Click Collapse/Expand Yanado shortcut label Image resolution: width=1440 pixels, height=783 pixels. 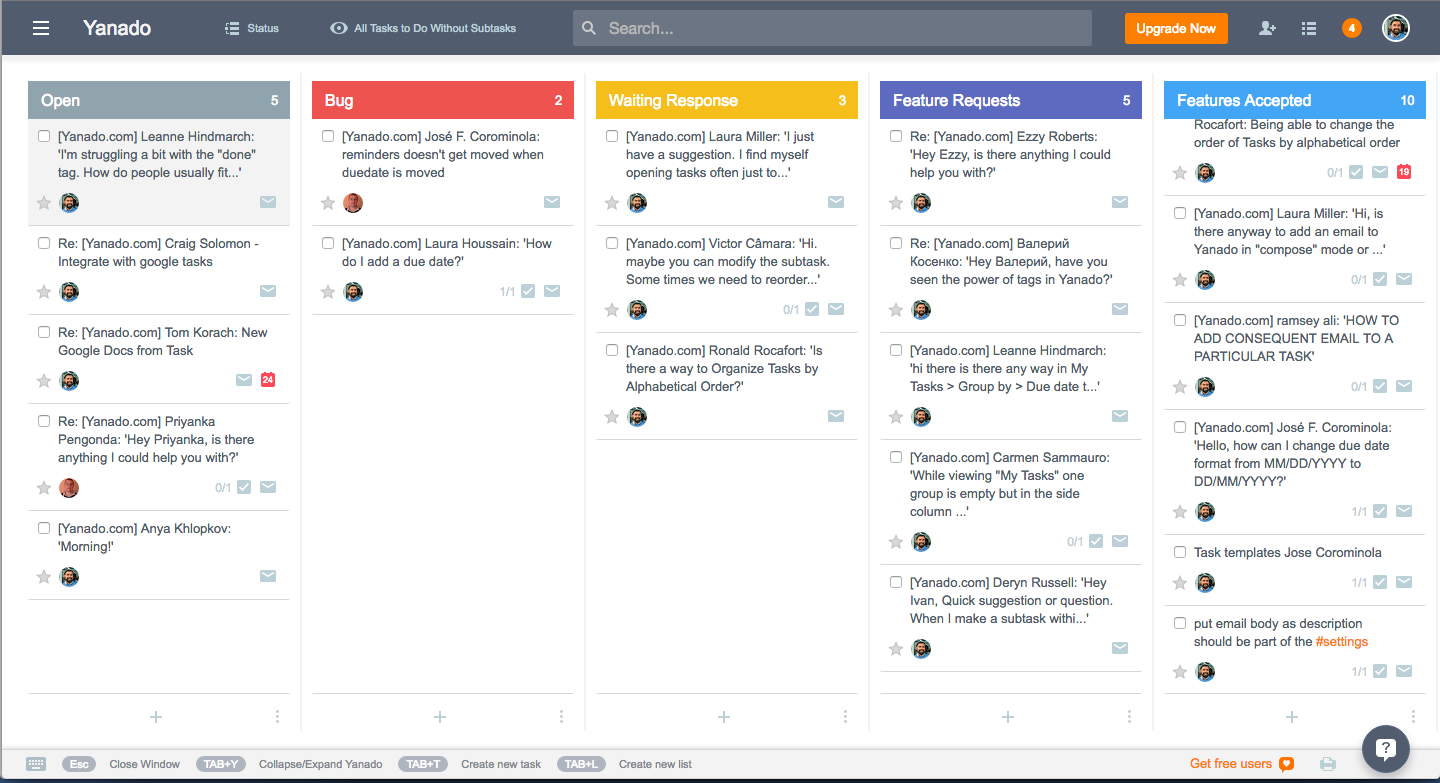(x=321, y=764)
